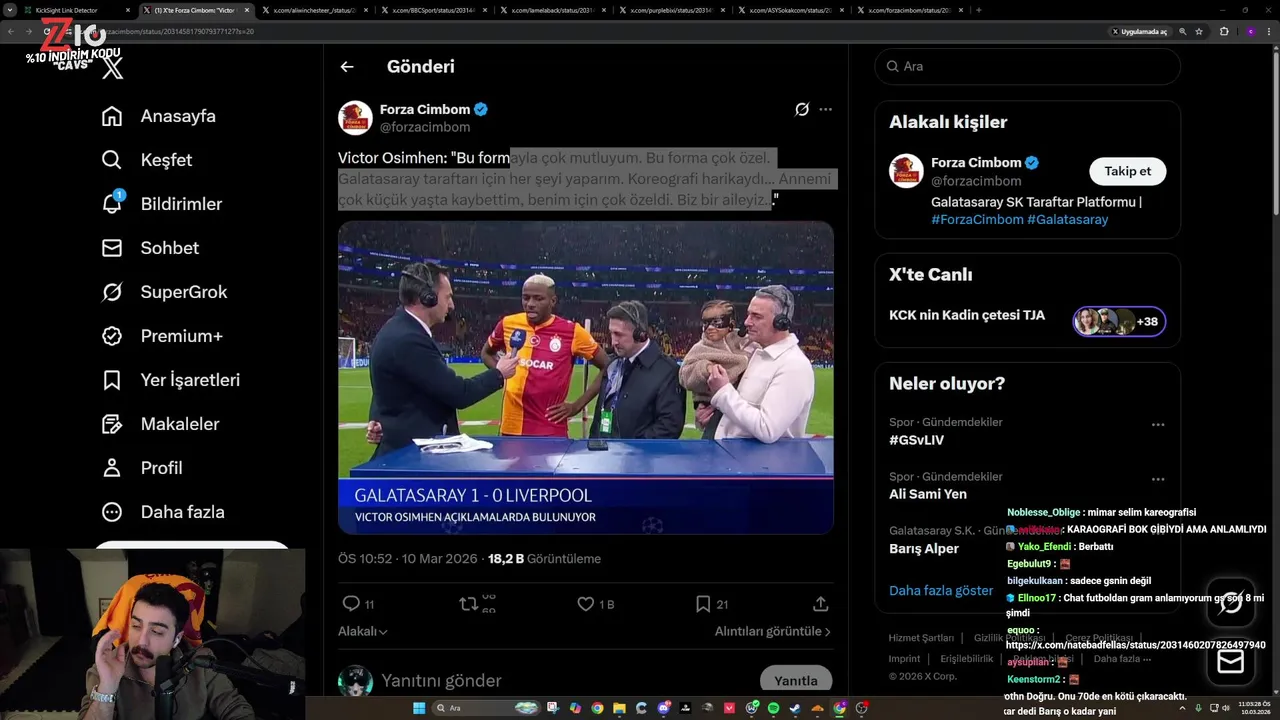
Task: Click Daha fazla footer dropdown
Action: coord(1122,659)
